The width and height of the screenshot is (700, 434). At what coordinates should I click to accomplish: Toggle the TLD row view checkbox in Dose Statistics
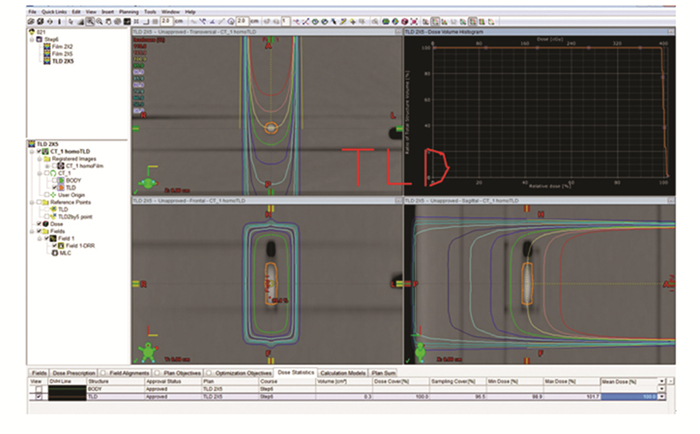tap(39, 396)
